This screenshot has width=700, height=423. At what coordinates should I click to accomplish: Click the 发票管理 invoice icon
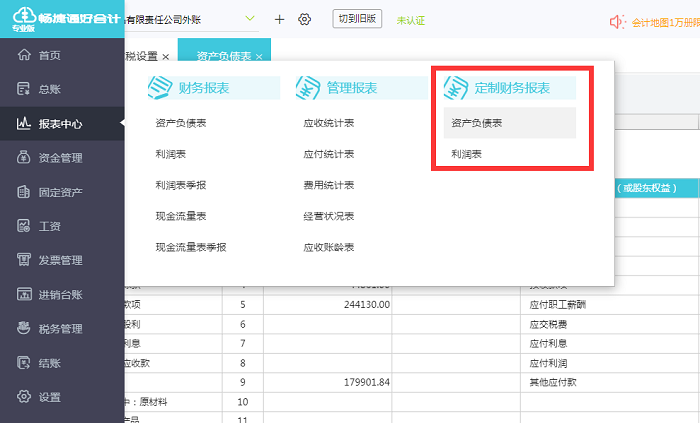pyautogui.click(x=24, y=260)
